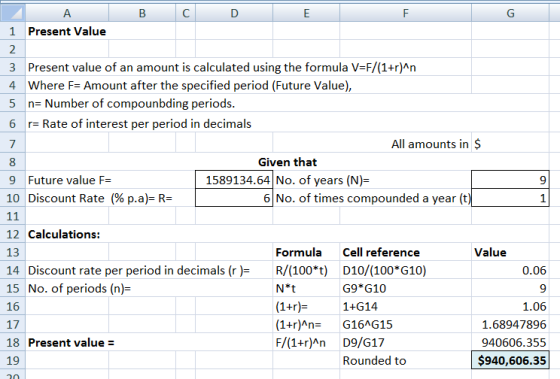The width and height of the screenshot is (560, 379).
Task: Click the 'Rounded to' label
Action: [374, 360]
